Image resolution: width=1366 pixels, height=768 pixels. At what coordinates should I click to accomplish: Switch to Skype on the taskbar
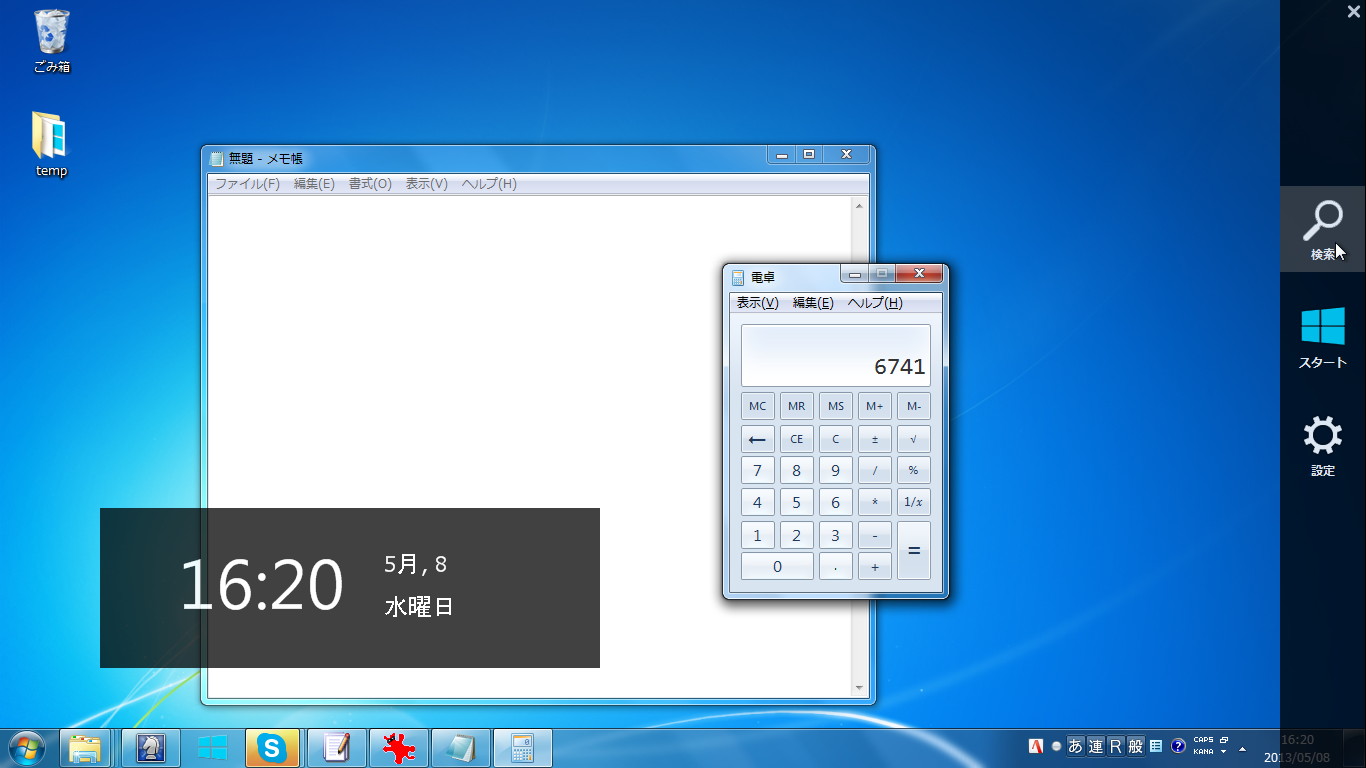click(x=273, y=748)
